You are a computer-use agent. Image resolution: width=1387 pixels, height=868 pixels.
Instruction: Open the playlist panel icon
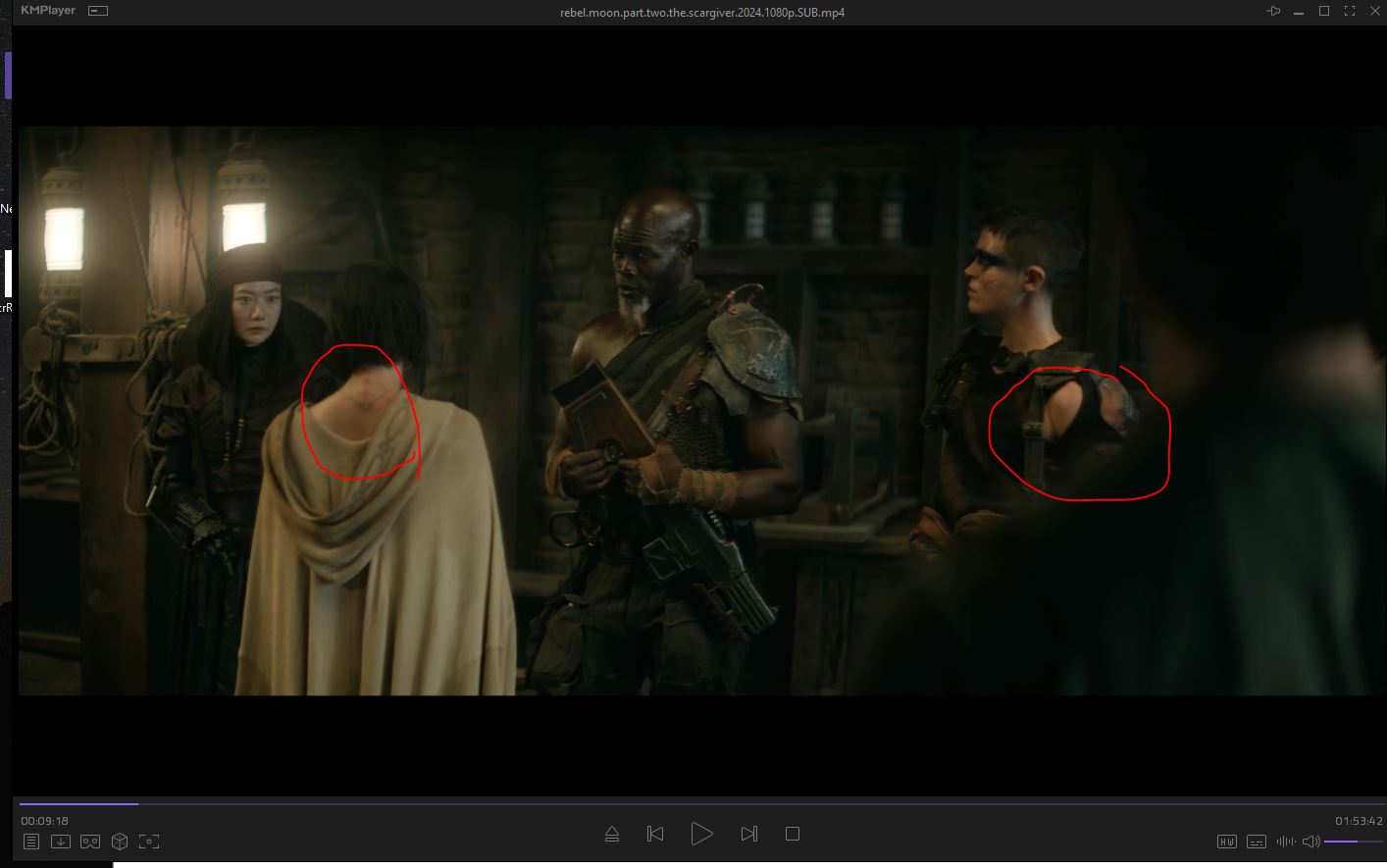[31, 842]
